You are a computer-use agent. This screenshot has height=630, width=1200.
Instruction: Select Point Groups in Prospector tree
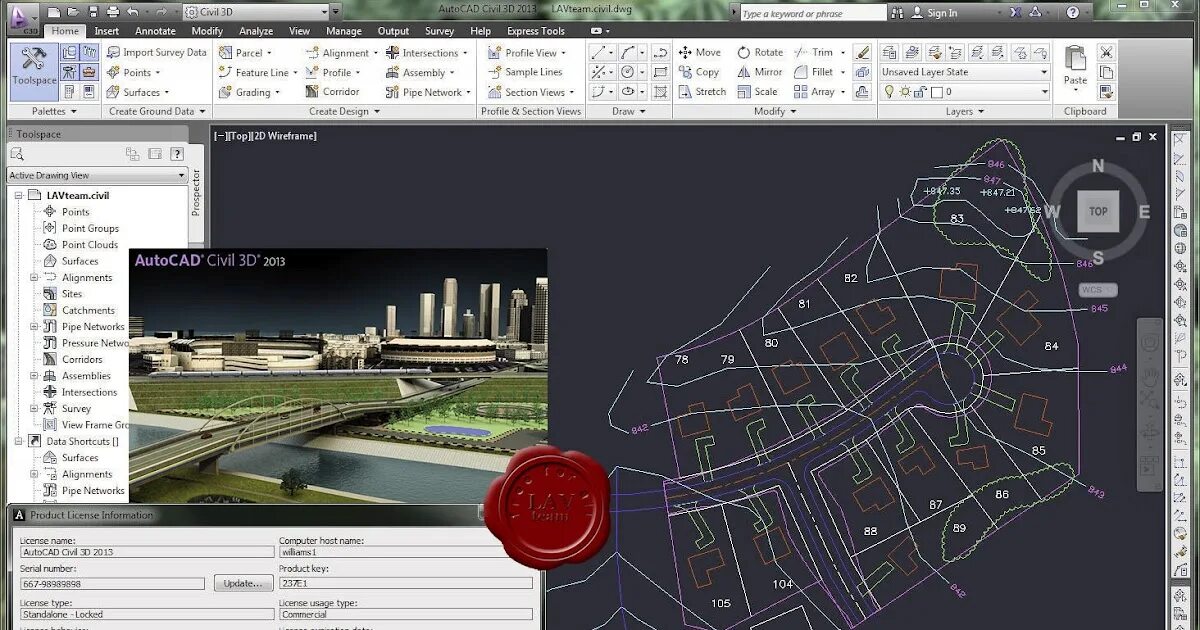[x=90, y=228]
